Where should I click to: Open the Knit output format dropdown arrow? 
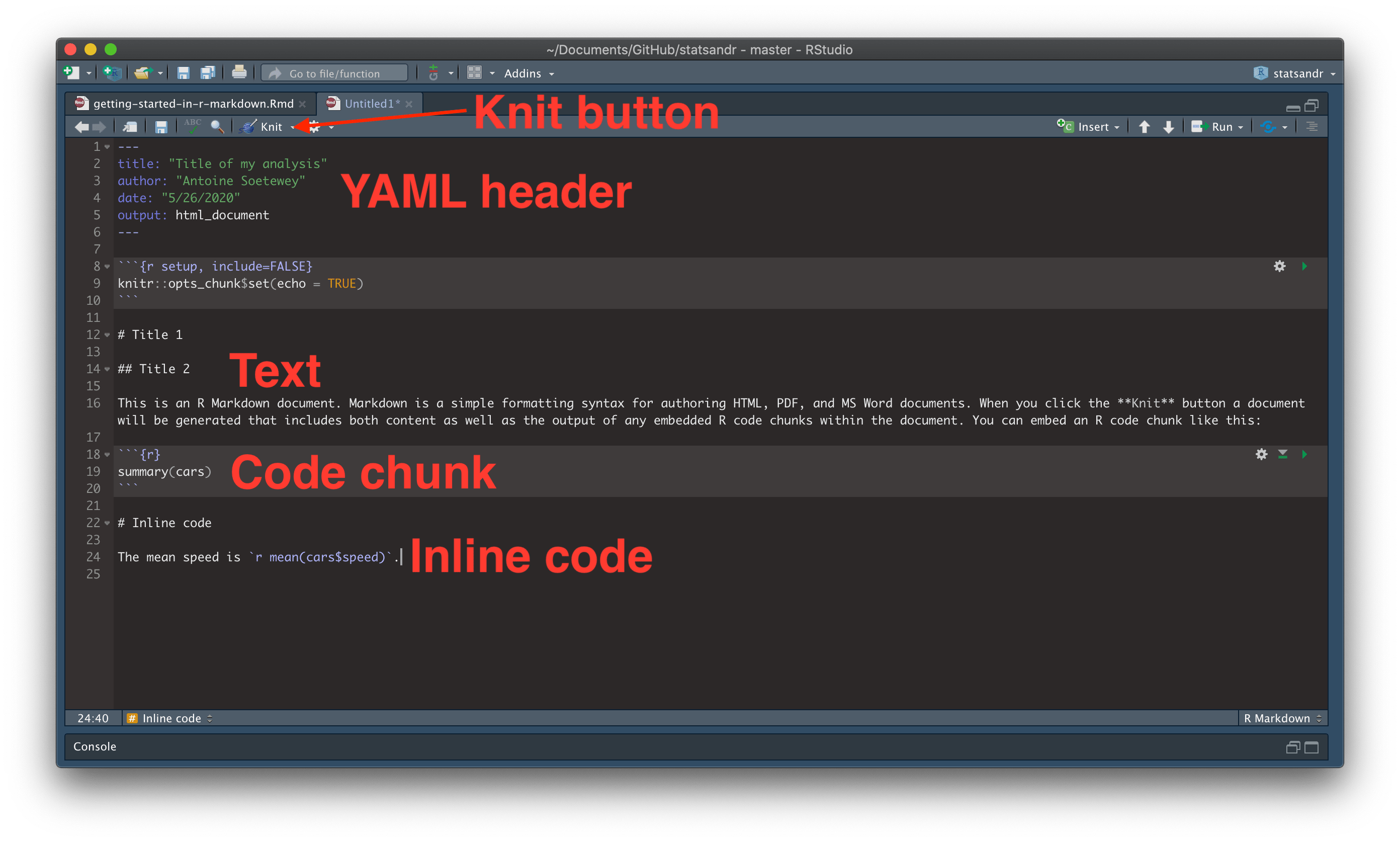[293, 127]
